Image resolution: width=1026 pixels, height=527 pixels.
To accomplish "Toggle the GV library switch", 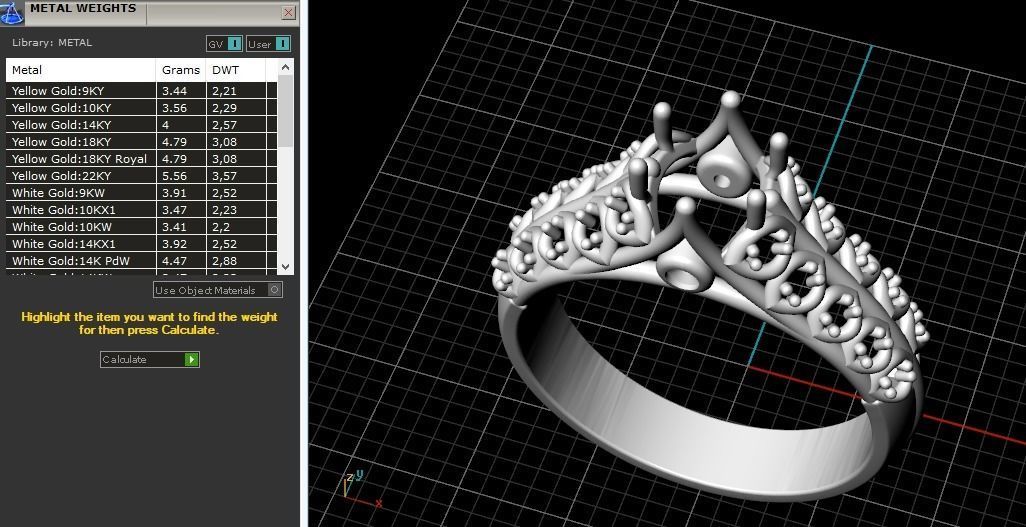I will point(224,44).
